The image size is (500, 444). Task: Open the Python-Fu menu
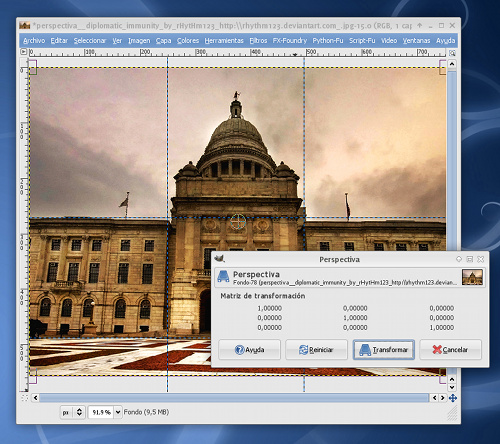[x=328, y=41]
